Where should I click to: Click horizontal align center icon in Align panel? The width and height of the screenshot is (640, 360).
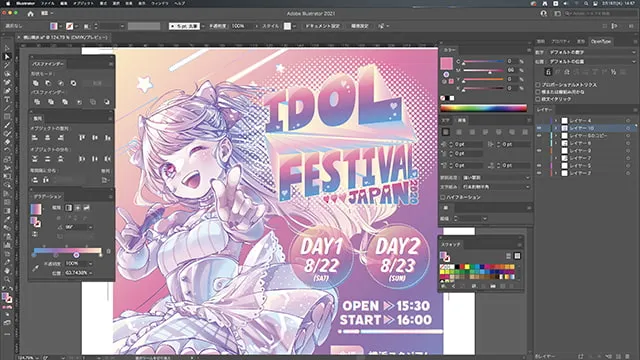48,138
